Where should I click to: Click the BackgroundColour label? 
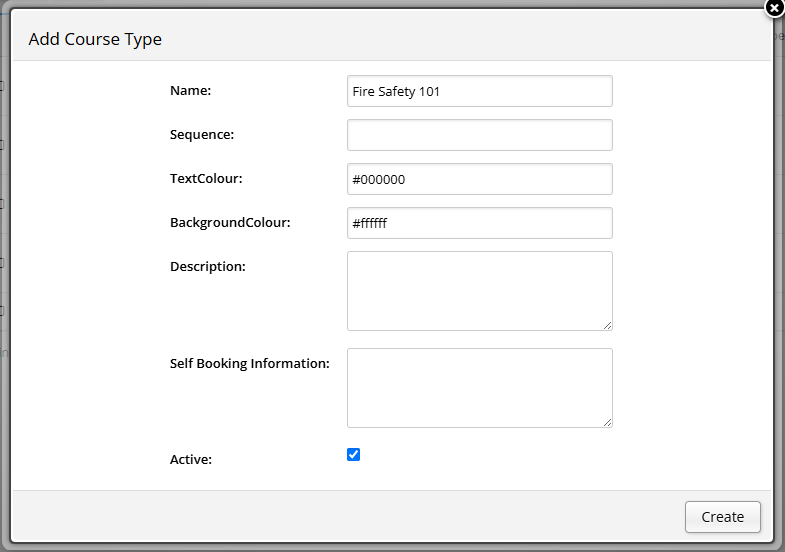point(230,223)
